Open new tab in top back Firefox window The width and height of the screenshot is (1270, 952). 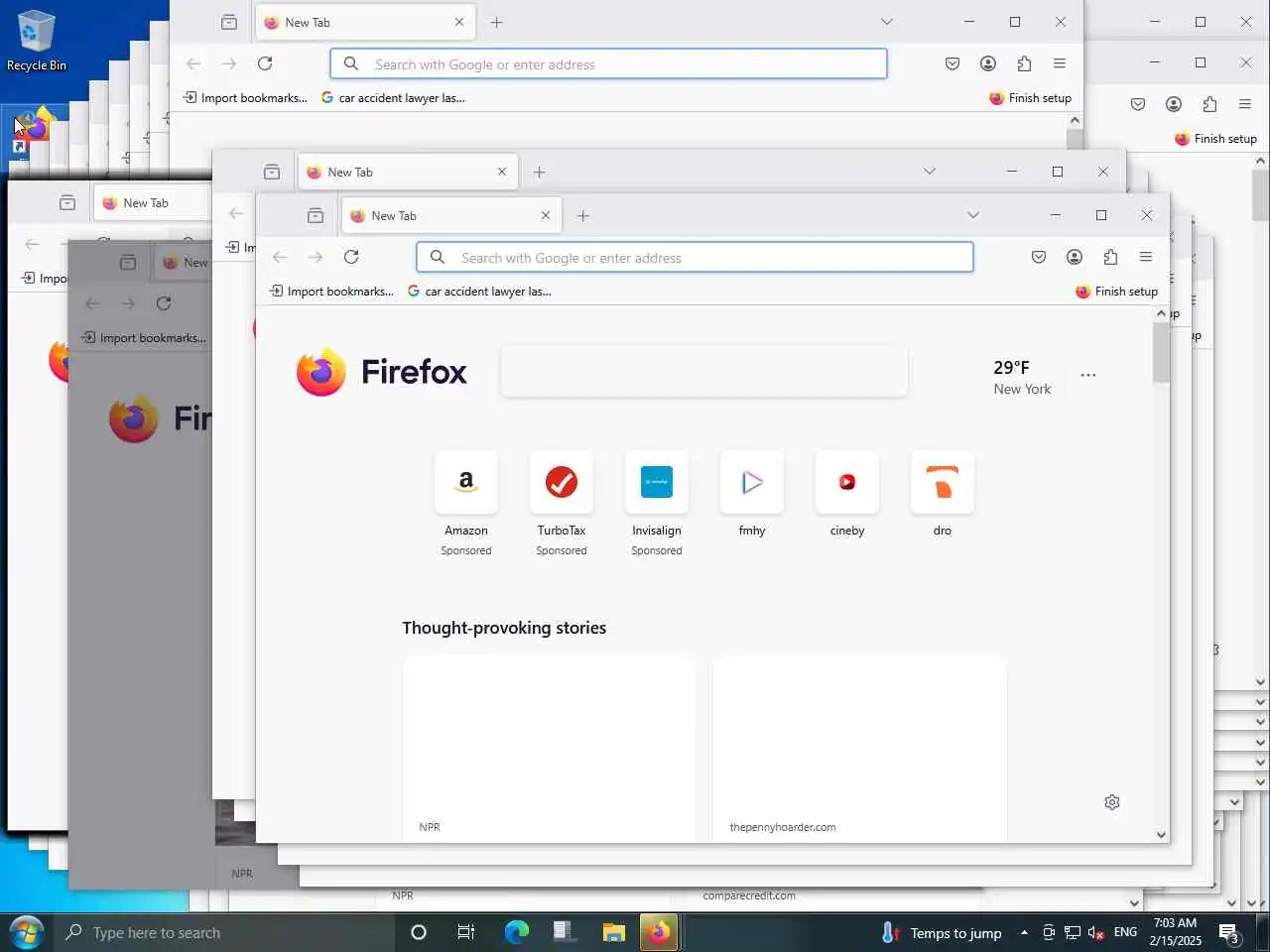[497, 22]
